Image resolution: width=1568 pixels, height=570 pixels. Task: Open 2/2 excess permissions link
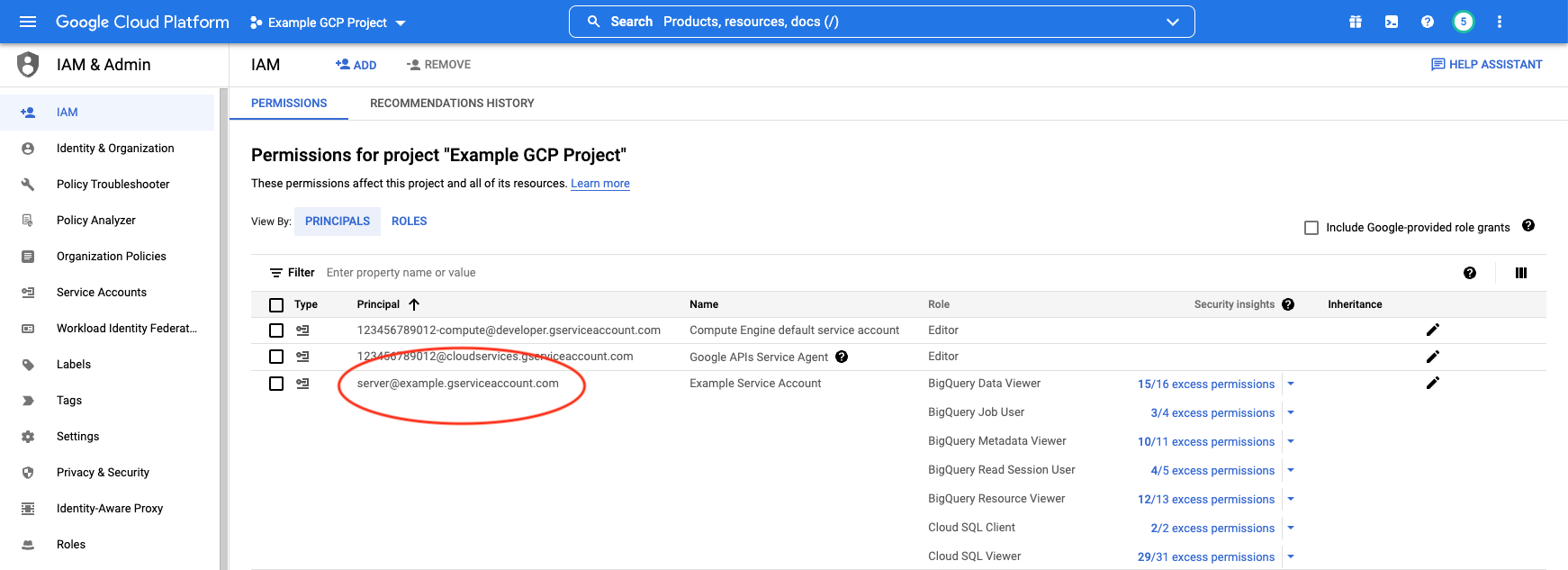click(1212, 529)
